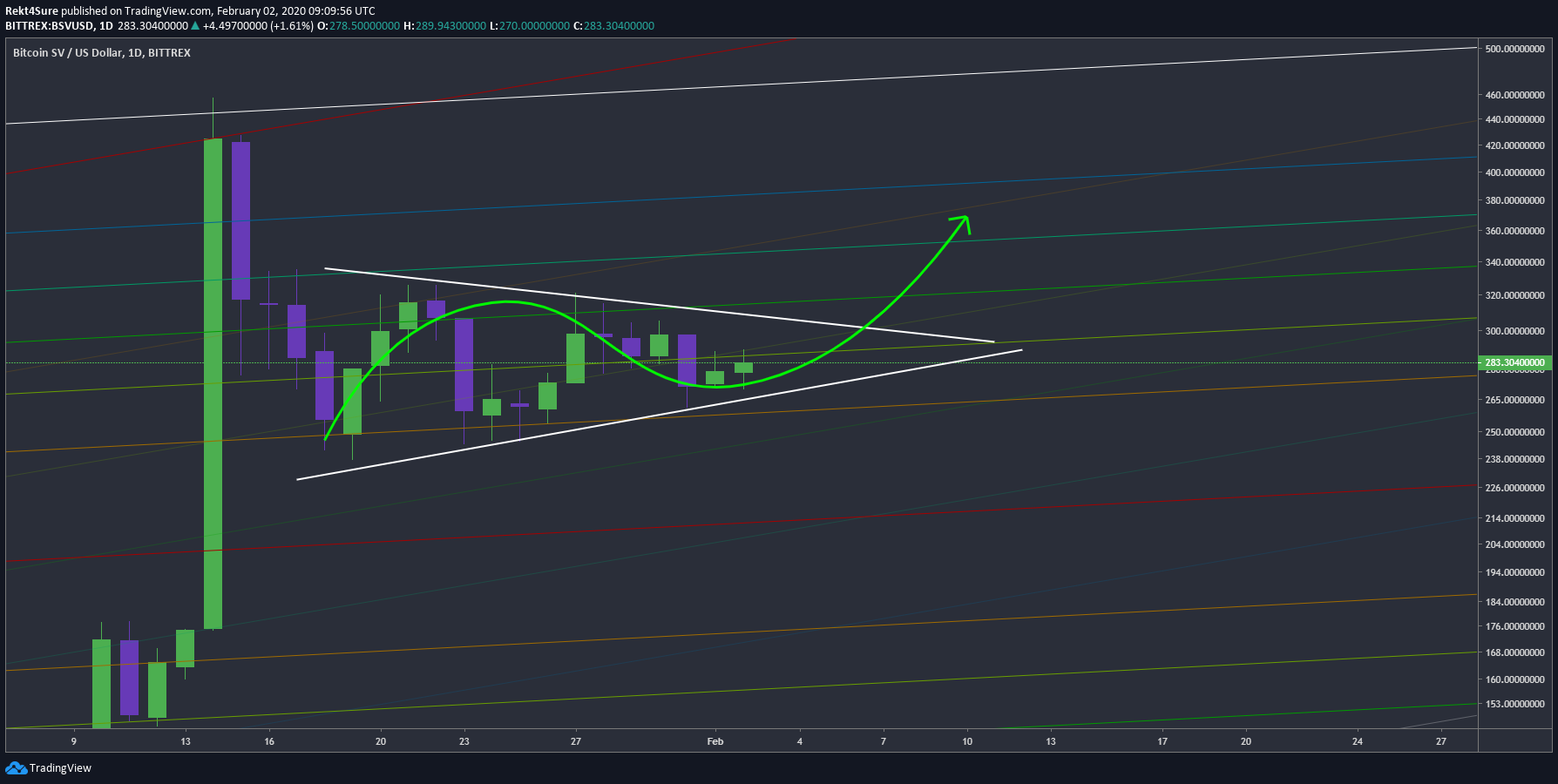Click the tall green January 14 candle
This screenshot has width=1558, height=784.
213,383
